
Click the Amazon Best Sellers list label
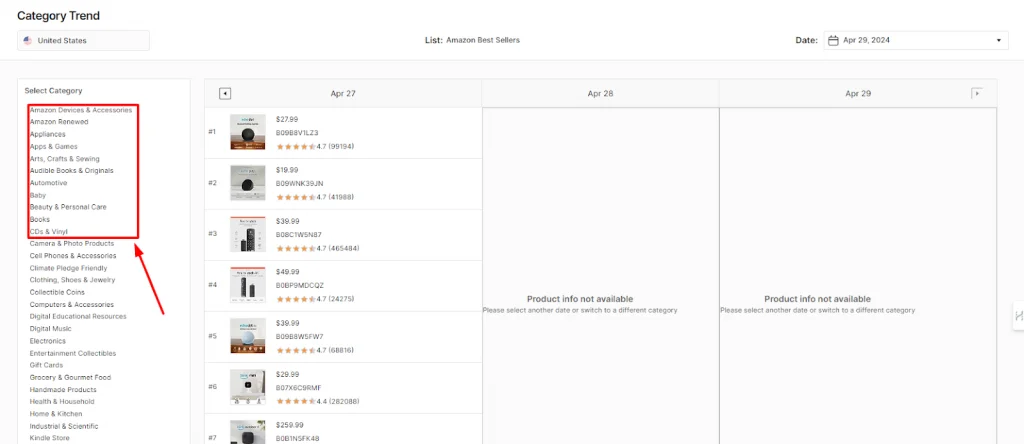(483, 40)
